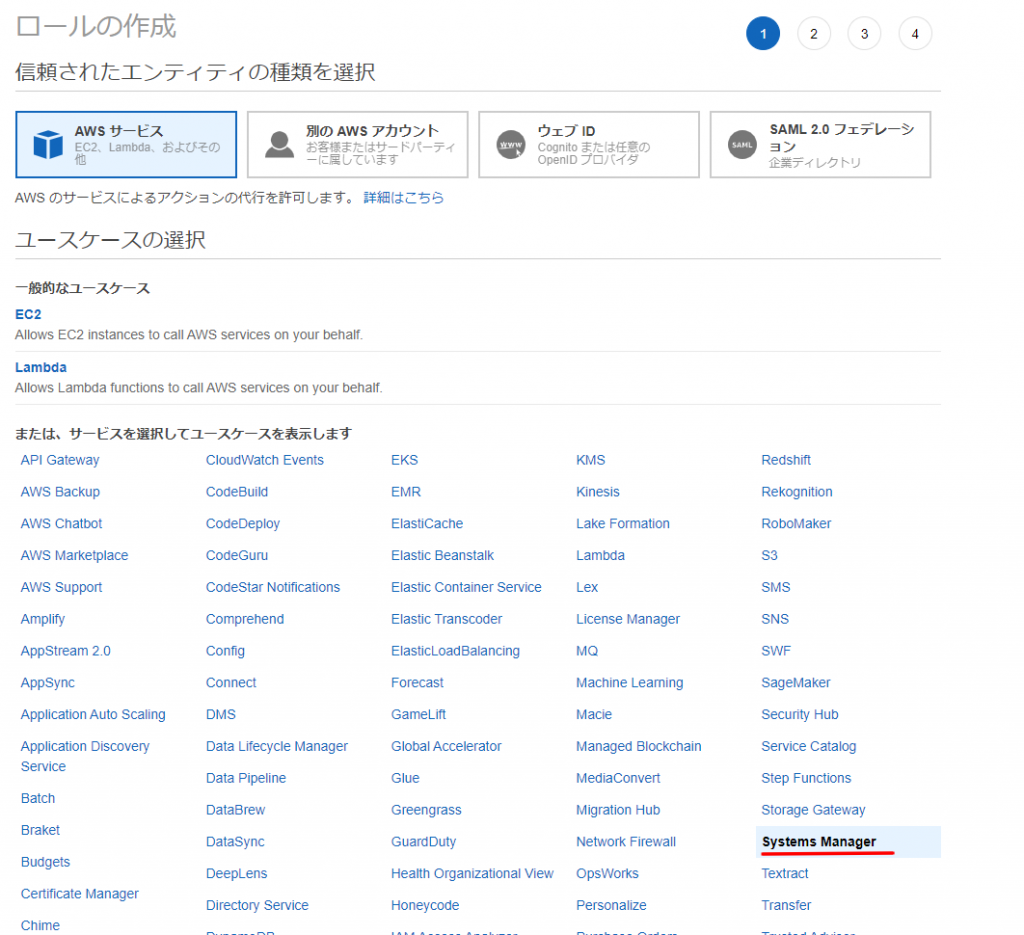Select Global Accelerator service
This screenshot has width=1024, height=935.
tap(446, 746)
